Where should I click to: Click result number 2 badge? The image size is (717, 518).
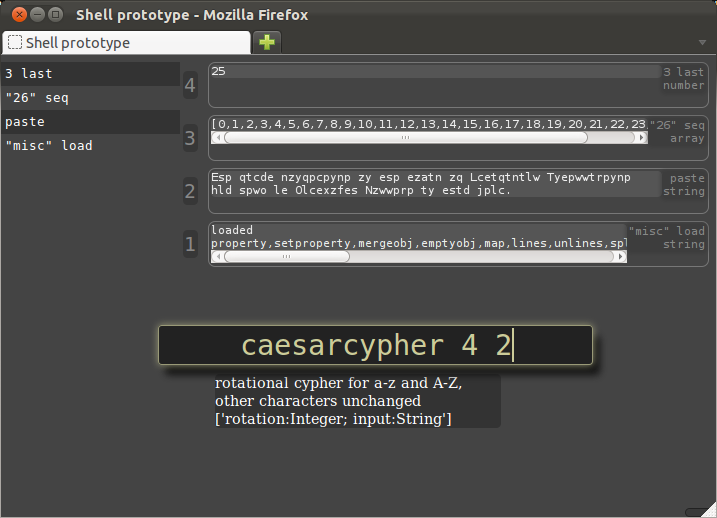190,191
